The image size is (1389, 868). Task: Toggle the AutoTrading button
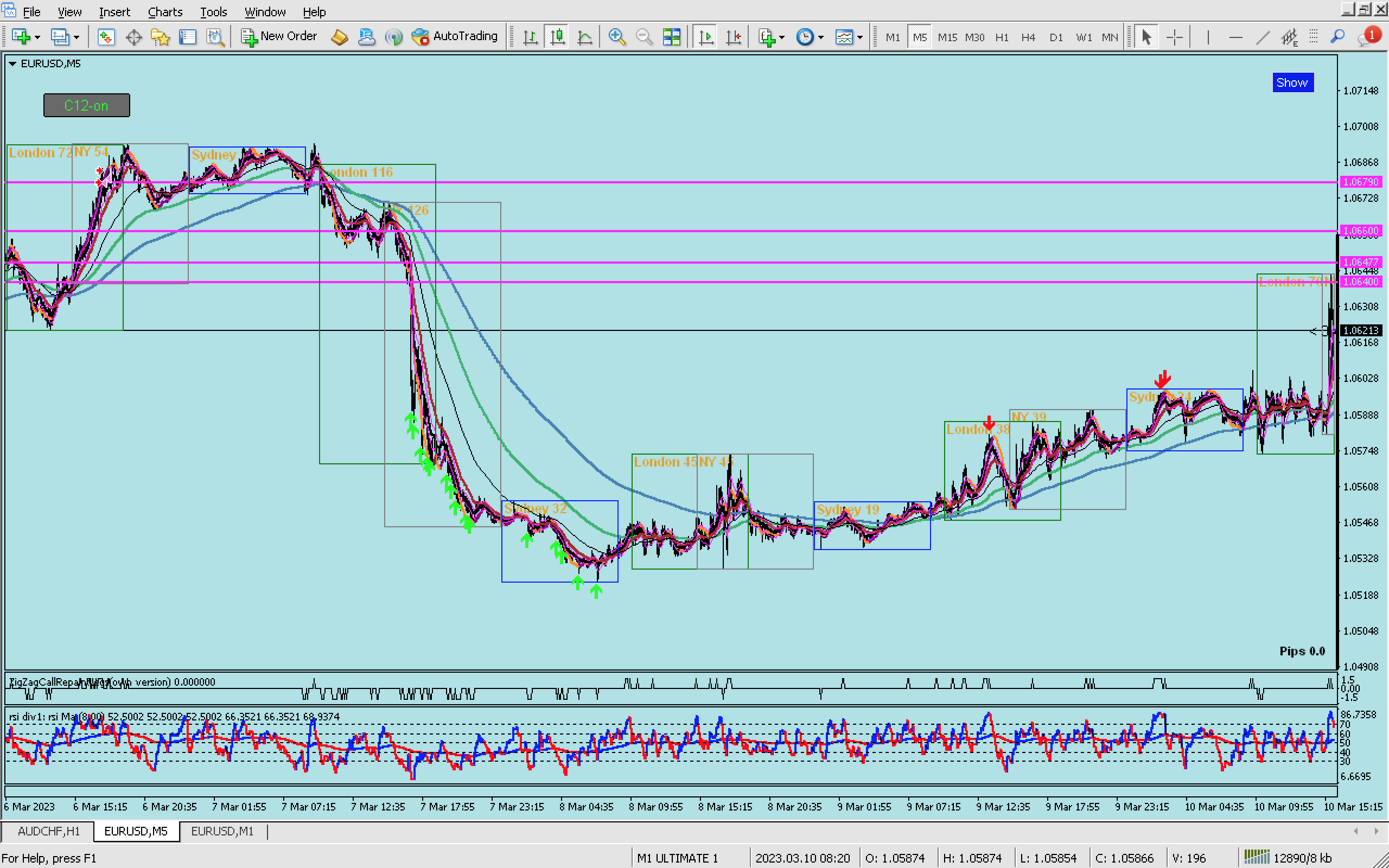tap(455, 36)
